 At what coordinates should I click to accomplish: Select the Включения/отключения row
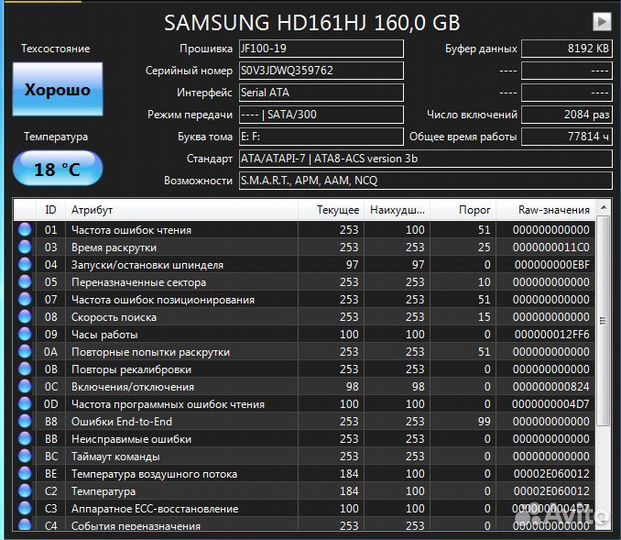(x=304, y=387)
